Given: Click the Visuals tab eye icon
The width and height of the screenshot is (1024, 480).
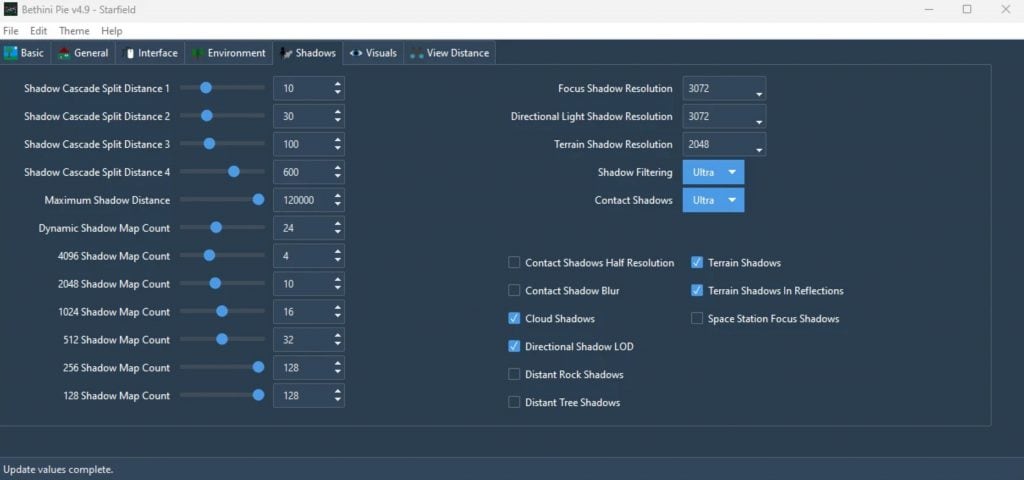Looking at the screenshot, I should (x=356, y=53).
